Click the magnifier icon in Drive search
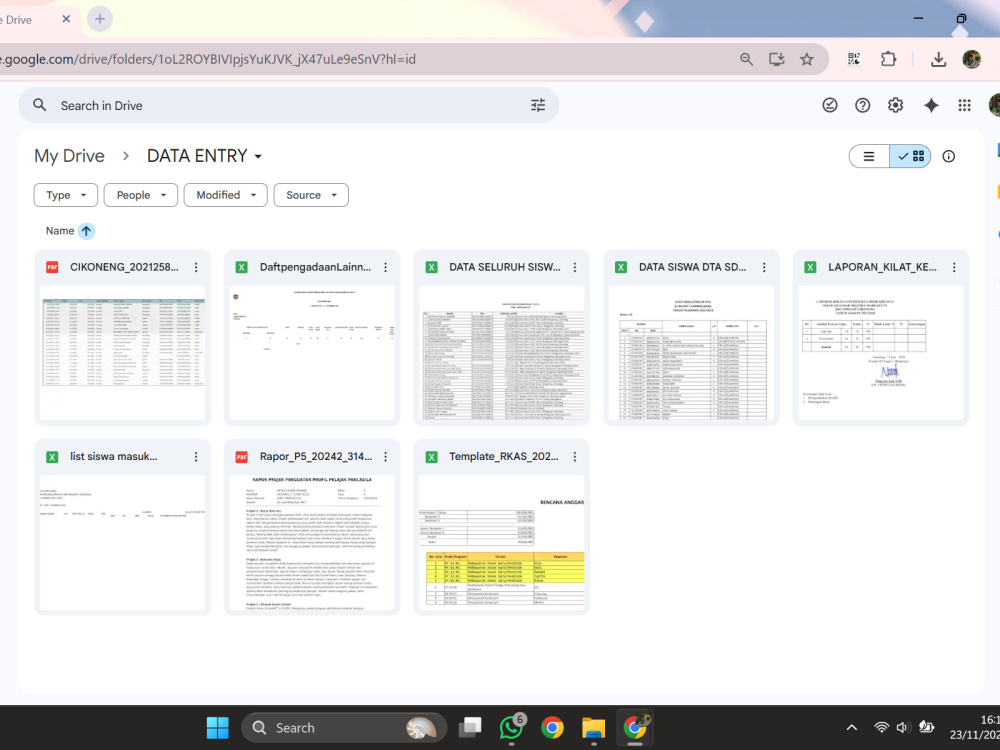1000x750 pixels. [40, 105]
